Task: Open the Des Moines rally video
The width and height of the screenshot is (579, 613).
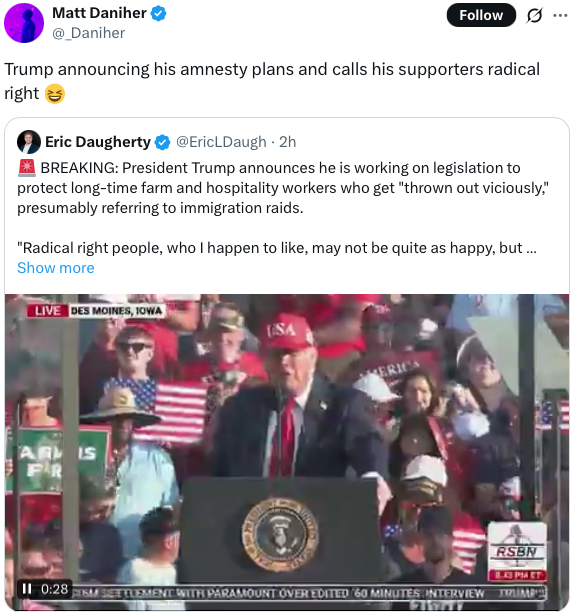Action: pos(287,452)
